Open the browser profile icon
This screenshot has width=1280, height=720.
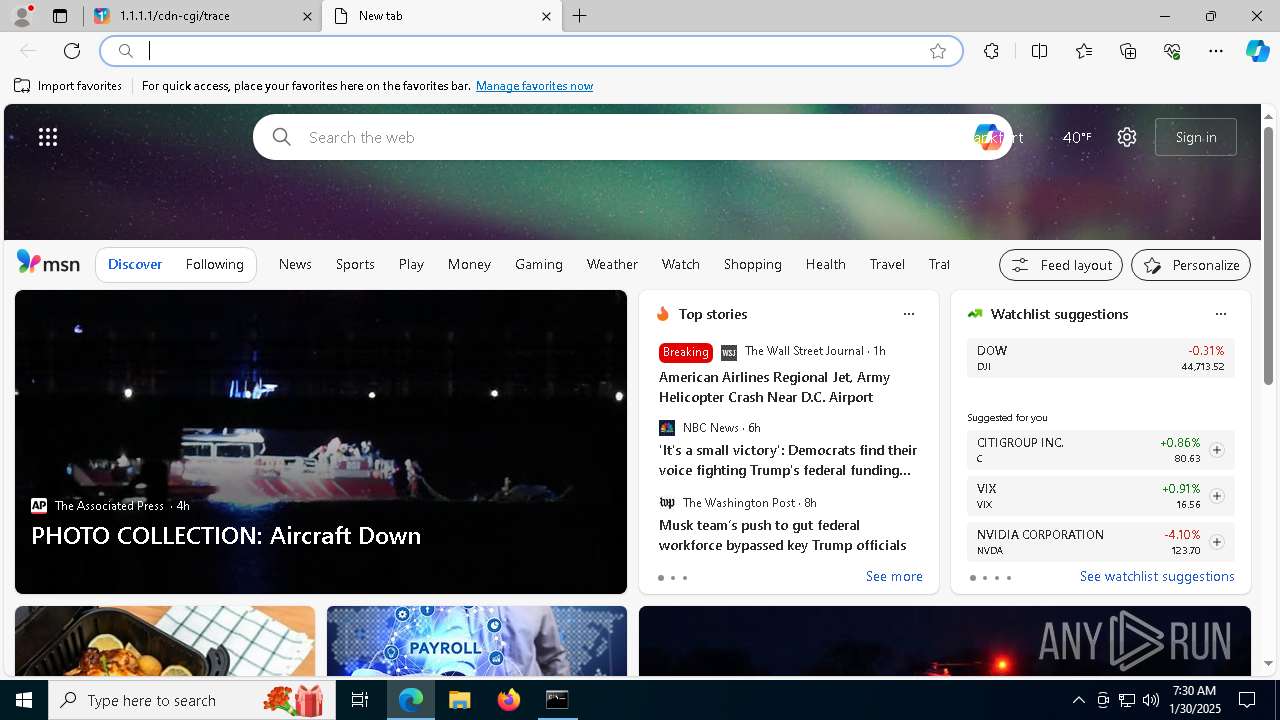tap(21, 16)
